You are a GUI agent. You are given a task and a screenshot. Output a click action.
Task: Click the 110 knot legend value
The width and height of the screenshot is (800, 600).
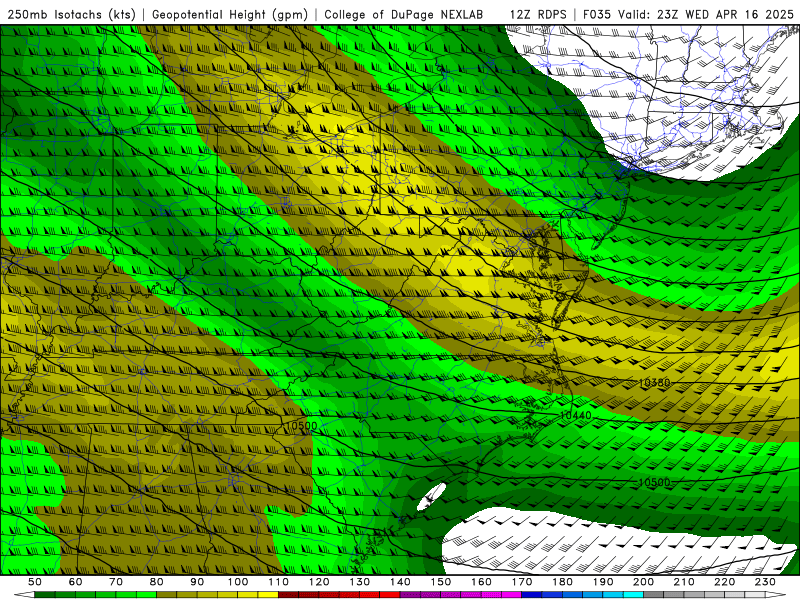point(279,582)
